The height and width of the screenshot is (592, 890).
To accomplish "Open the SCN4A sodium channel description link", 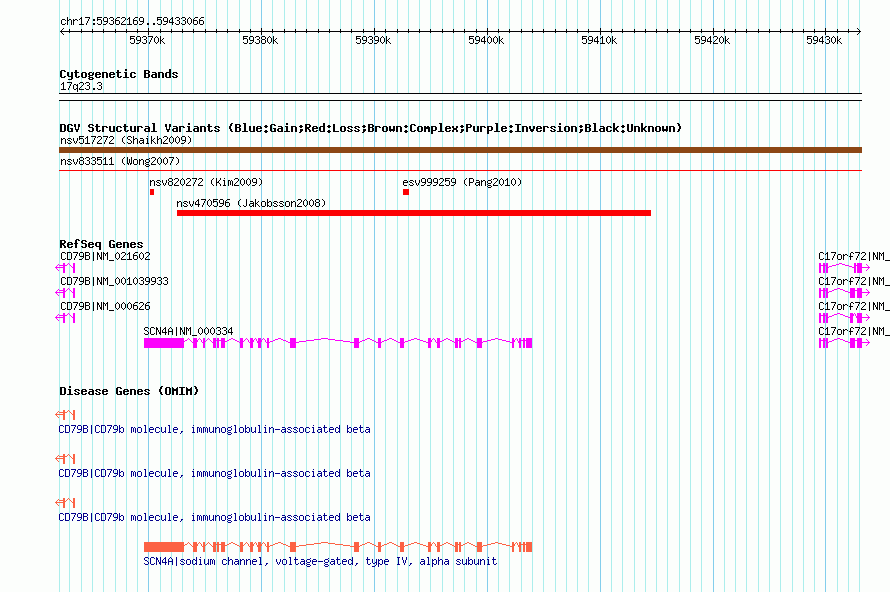I will (320, 561).
